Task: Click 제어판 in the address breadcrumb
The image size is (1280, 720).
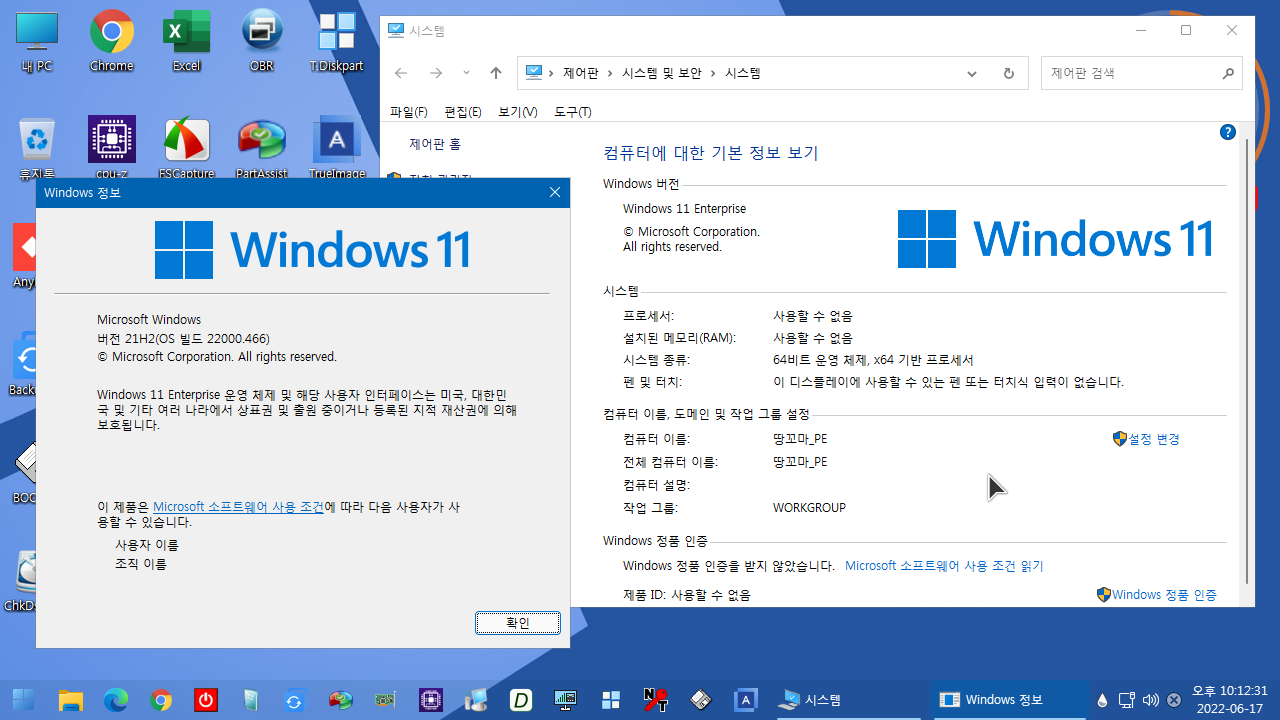Action: 581,73
